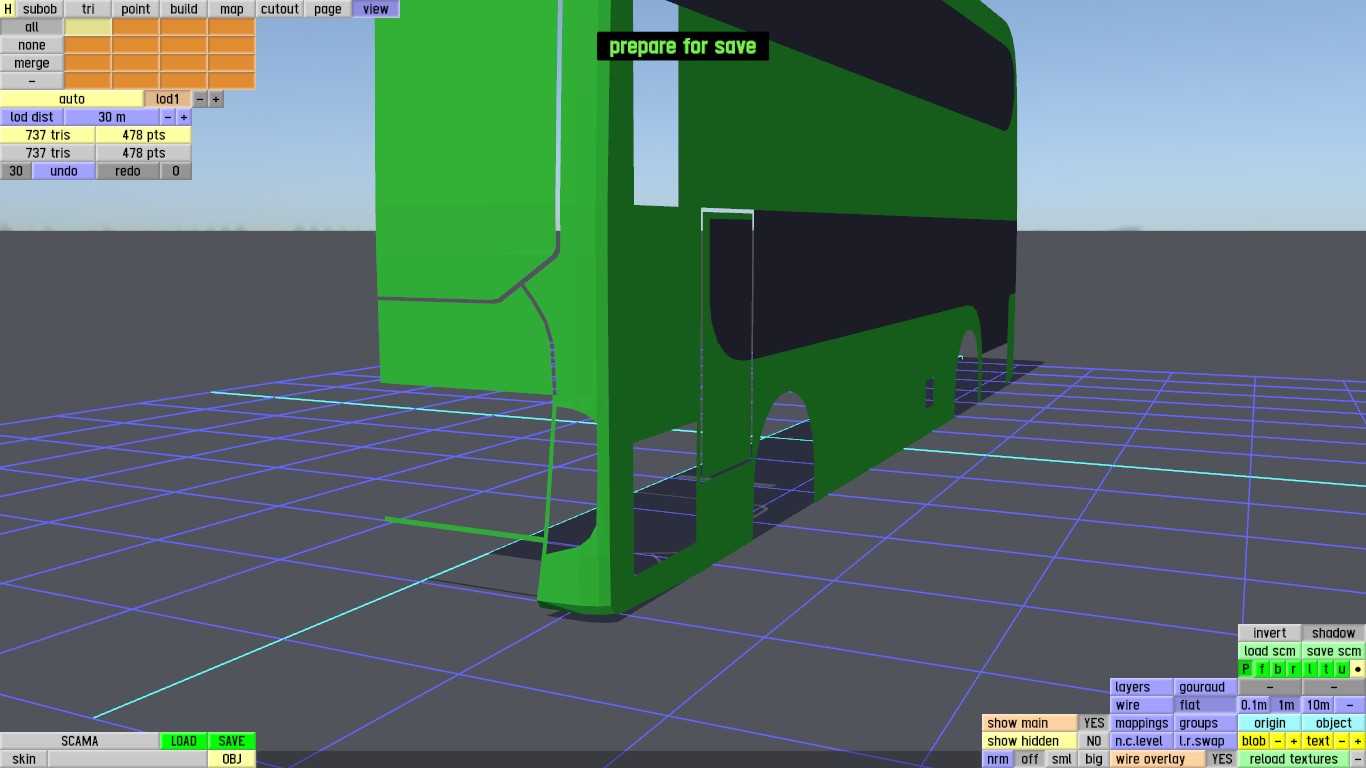1366x768 pixels.
Task: Select the sml option
Action: (1062, 759)
